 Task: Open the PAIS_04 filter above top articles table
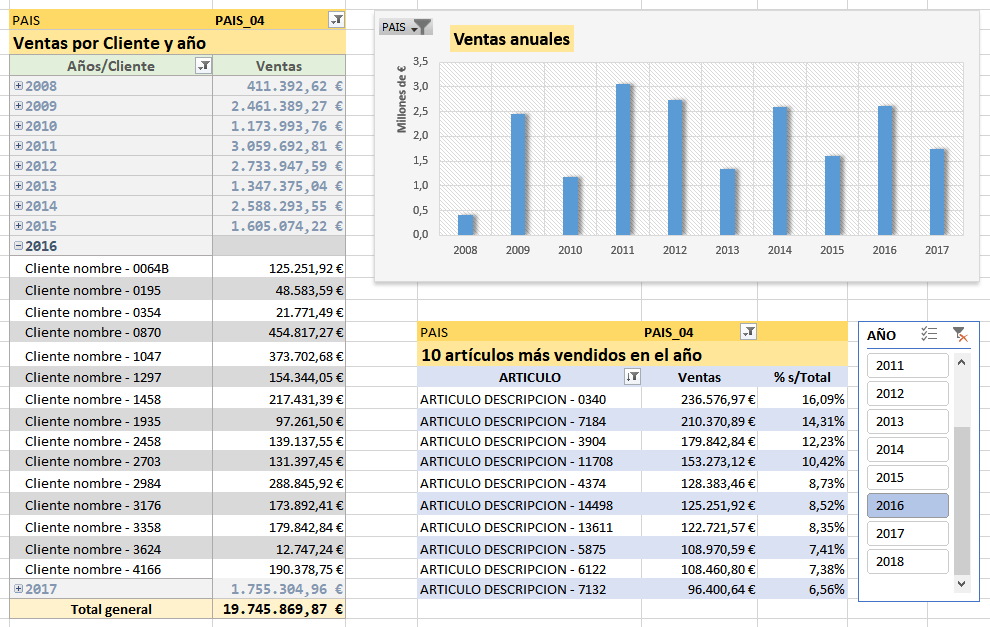749,332
